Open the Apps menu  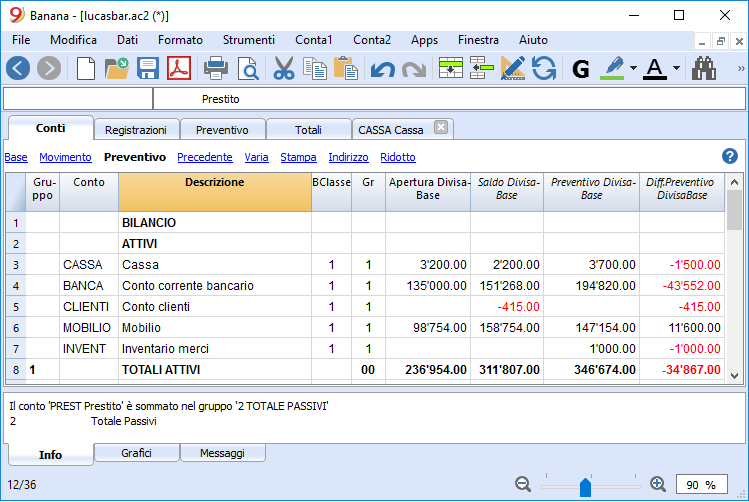tap(425, 40)
